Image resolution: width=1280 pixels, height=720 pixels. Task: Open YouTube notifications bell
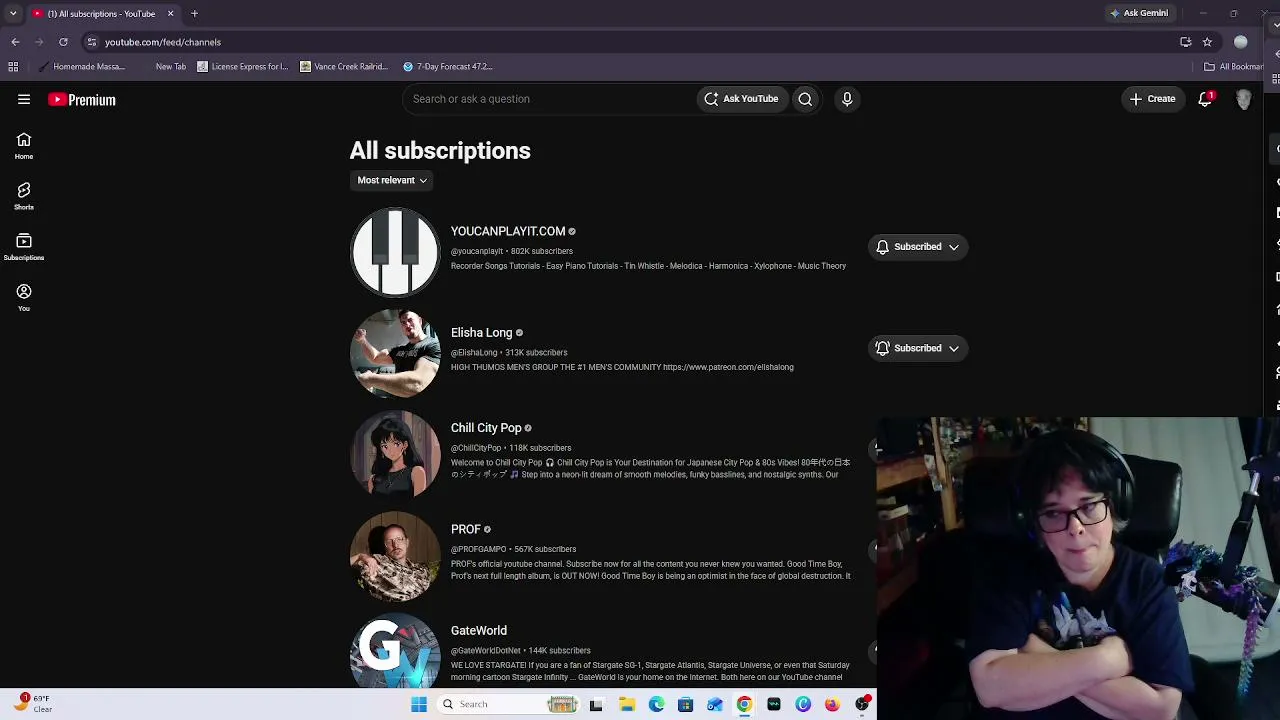tap(1206, 99)
